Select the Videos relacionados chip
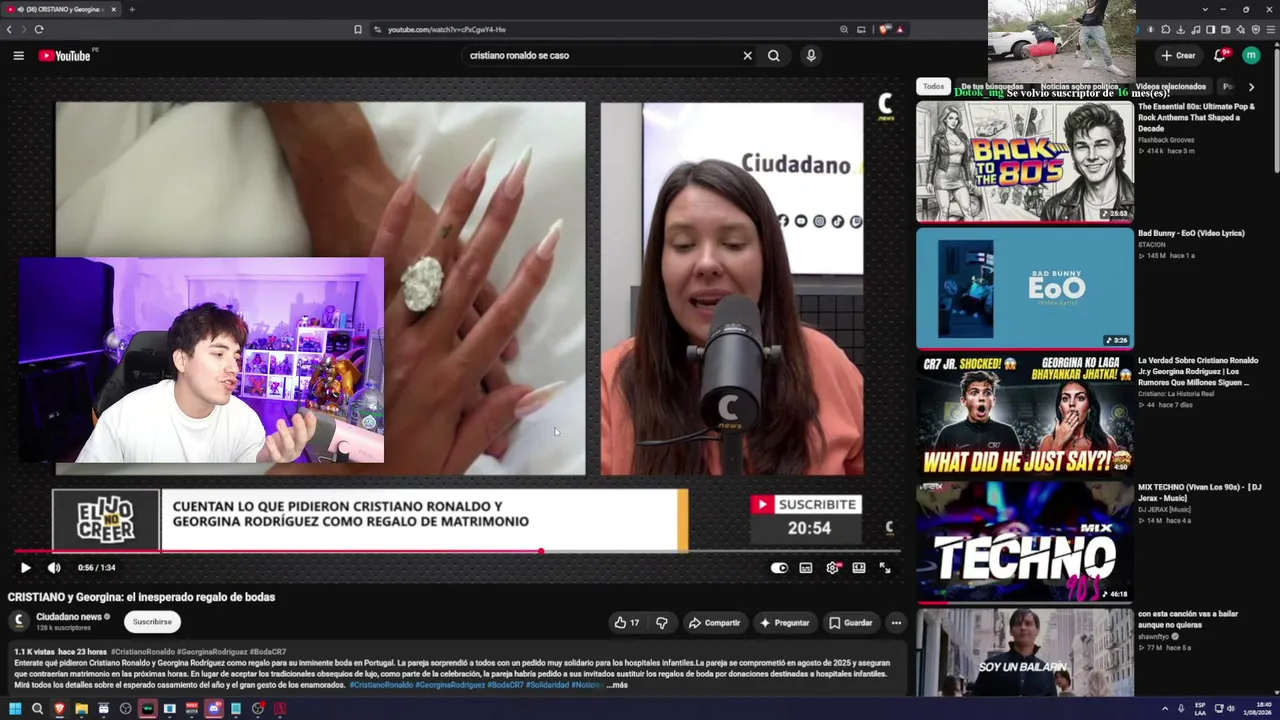This screenshot has height=720, width=1280. coord(1171,87)
